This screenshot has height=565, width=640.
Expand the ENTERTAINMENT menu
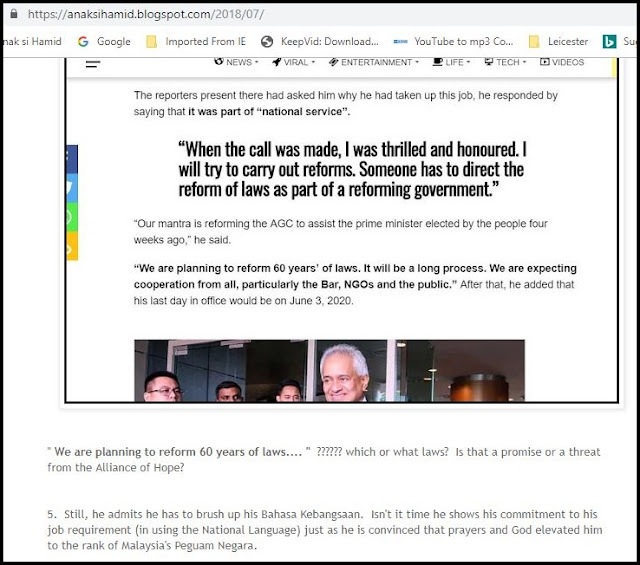374,62
